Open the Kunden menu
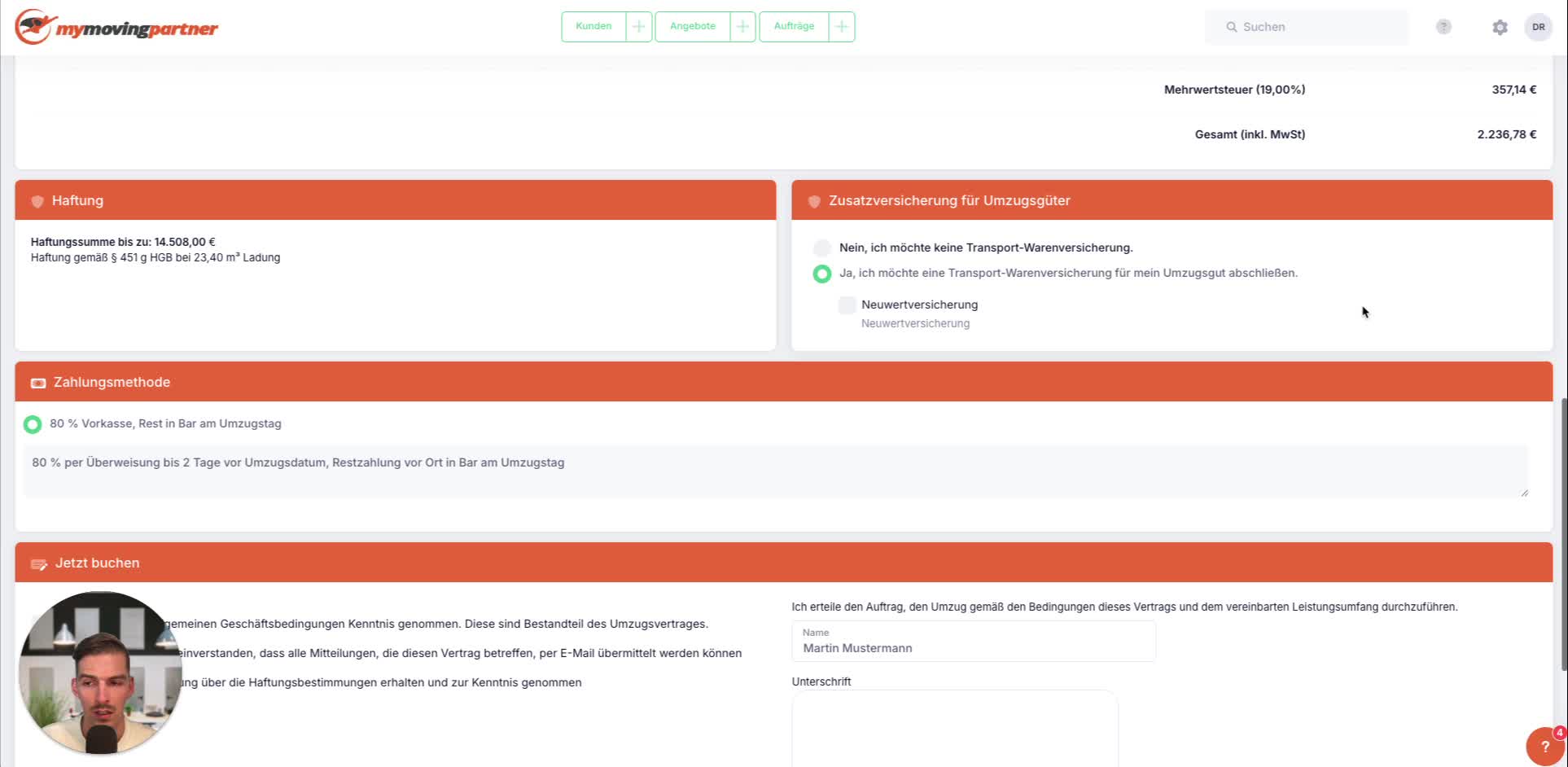The width and height of the screenshot is (1568, 767). 593,27
